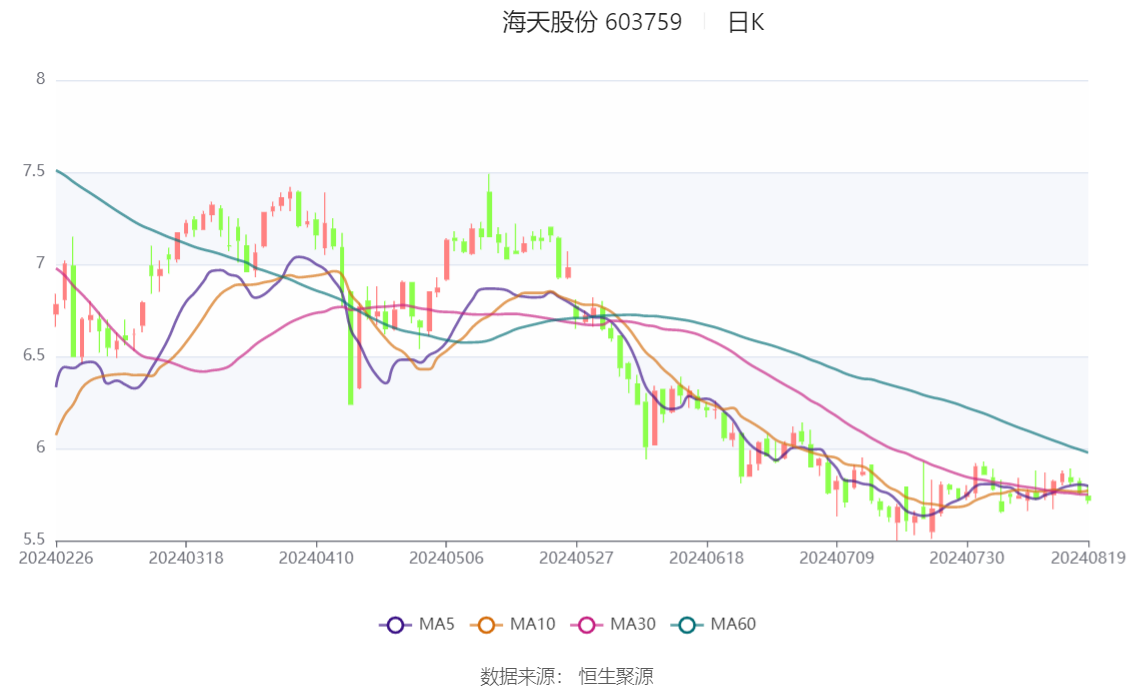The image size is (1134, 689).
Task: Click x-axis date label 20240618
Action: tap(707, 558)
